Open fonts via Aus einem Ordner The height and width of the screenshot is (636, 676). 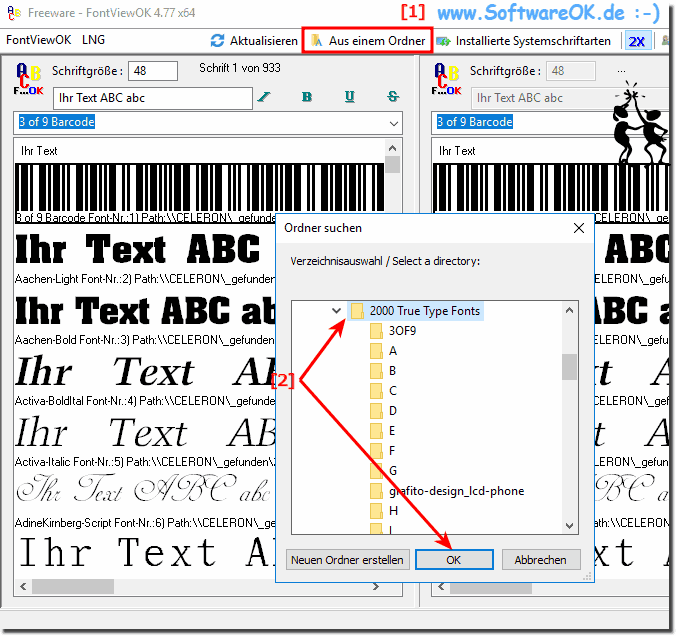pos(368,41)
